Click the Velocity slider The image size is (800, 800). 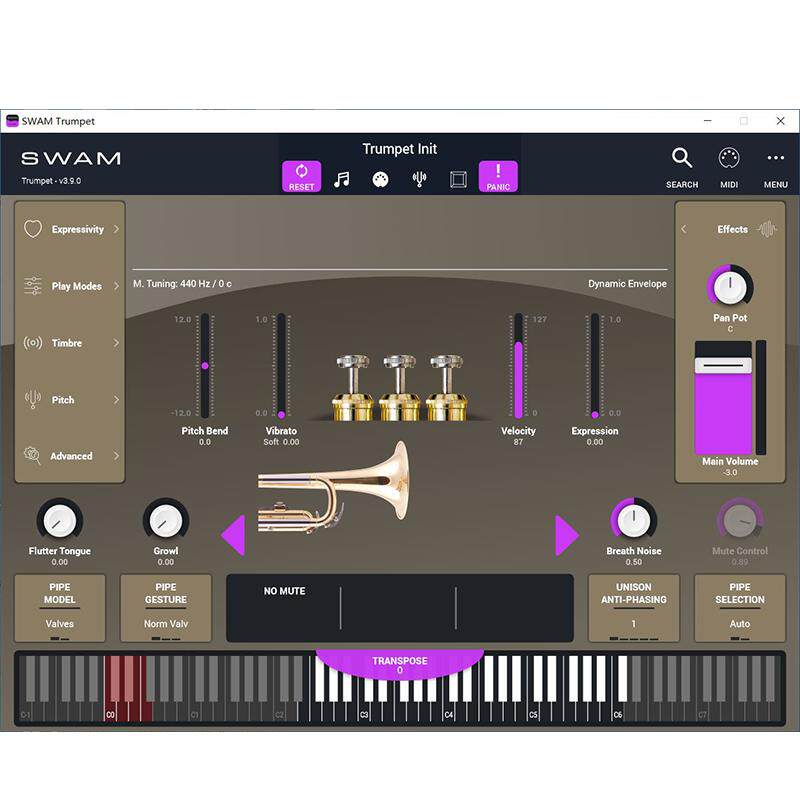(518, 365)
